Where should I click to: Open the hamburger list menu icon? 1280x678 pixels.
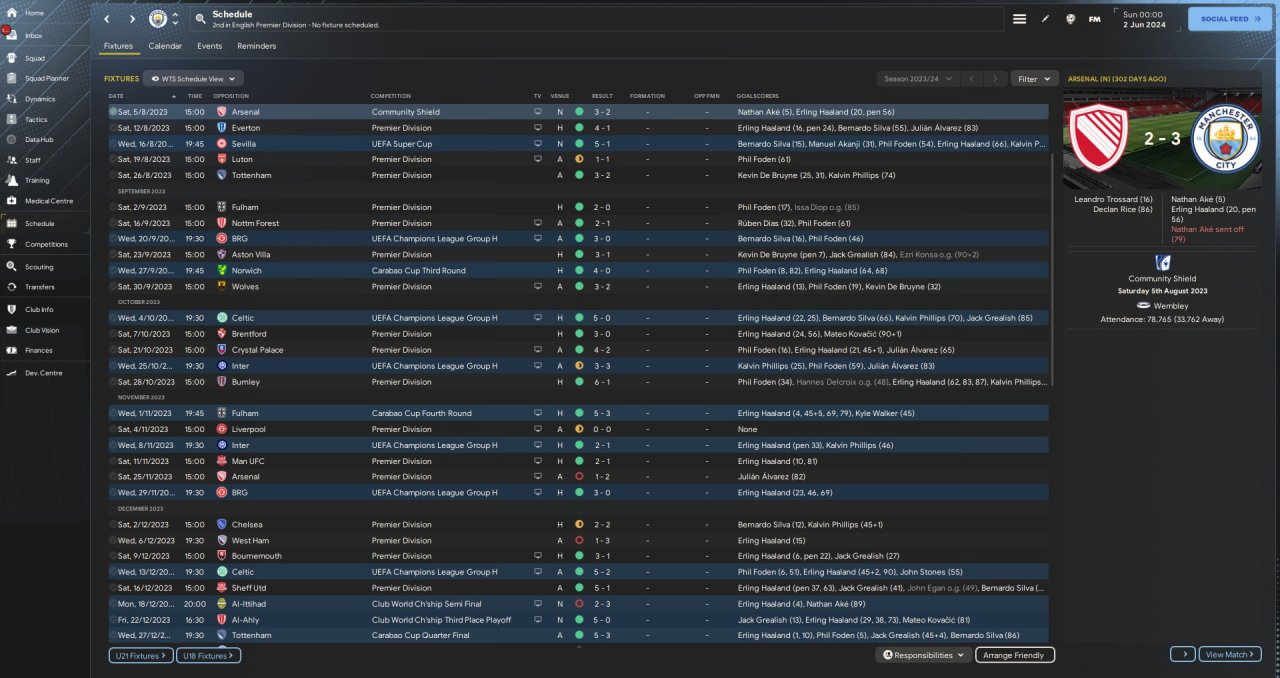click(1019, 19)
